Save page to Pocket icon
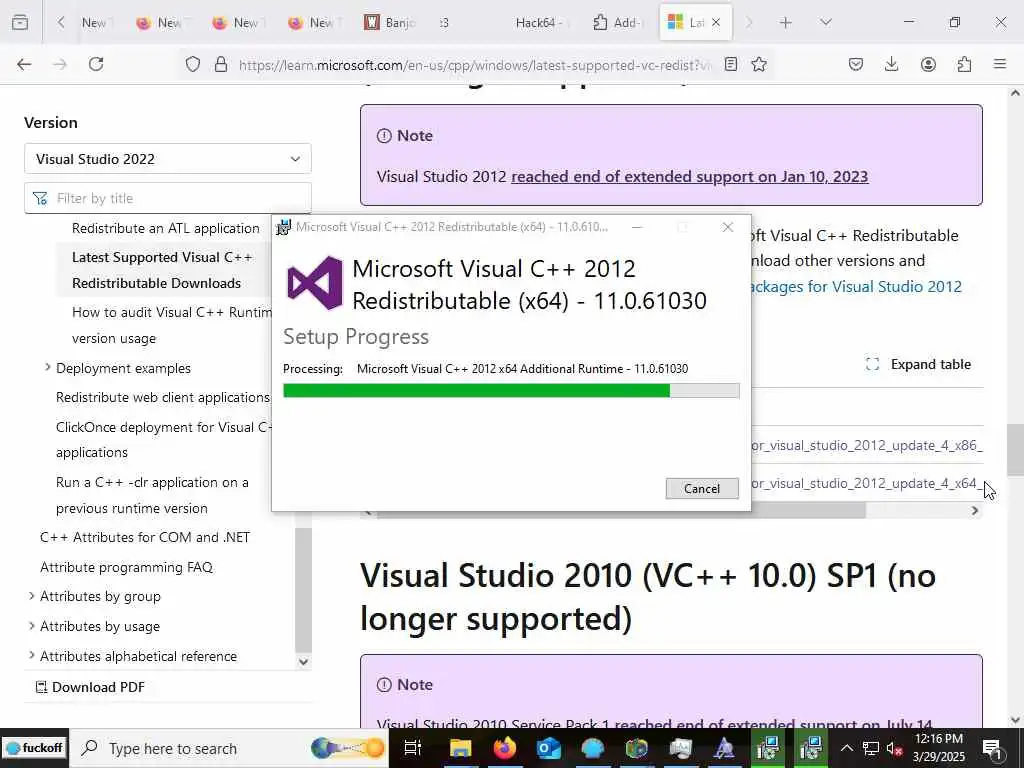Viewport: 1024px width, 768px height. click(856, 64)
